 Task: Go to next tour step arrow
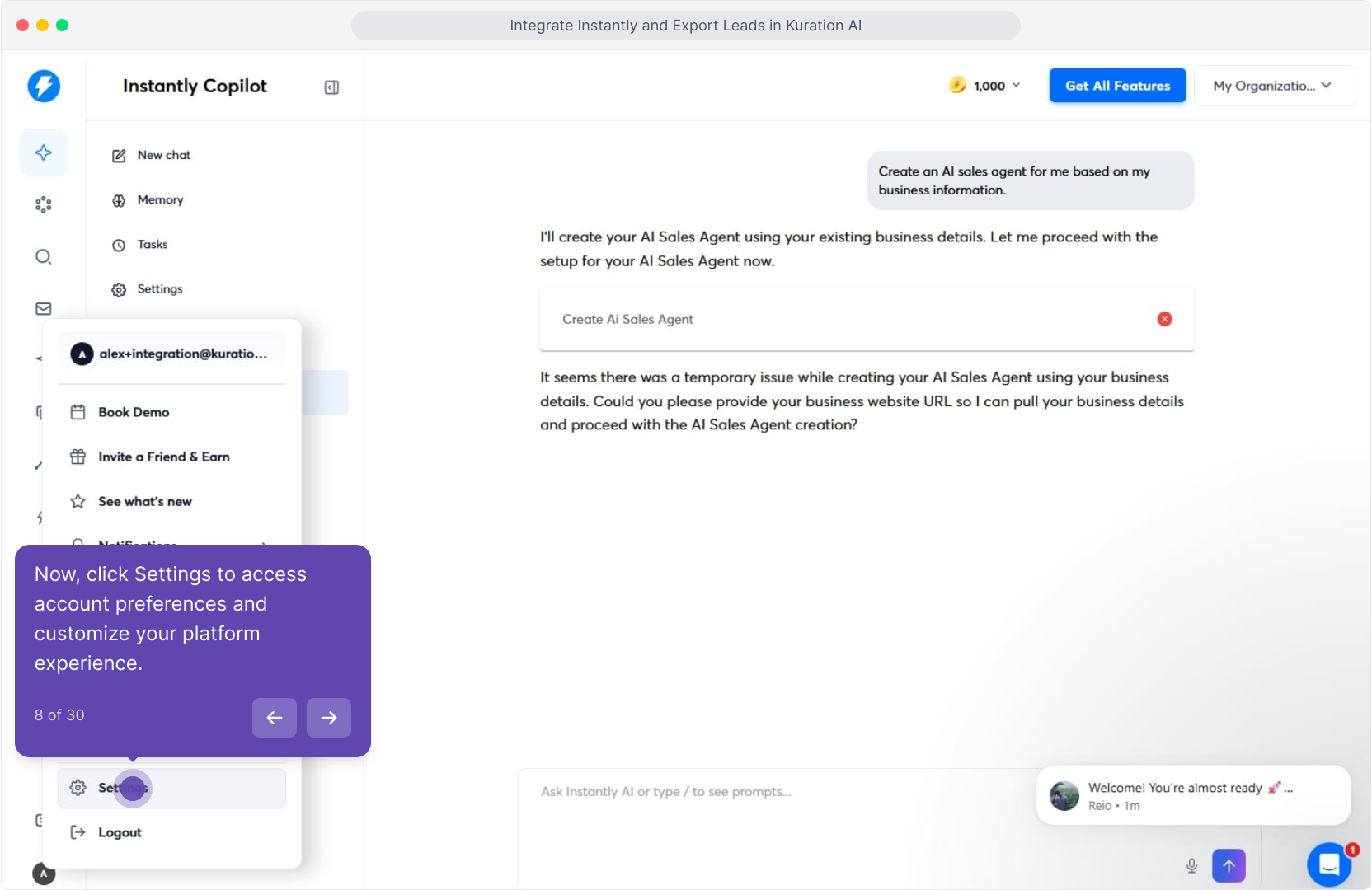click(x=329, y=718)
